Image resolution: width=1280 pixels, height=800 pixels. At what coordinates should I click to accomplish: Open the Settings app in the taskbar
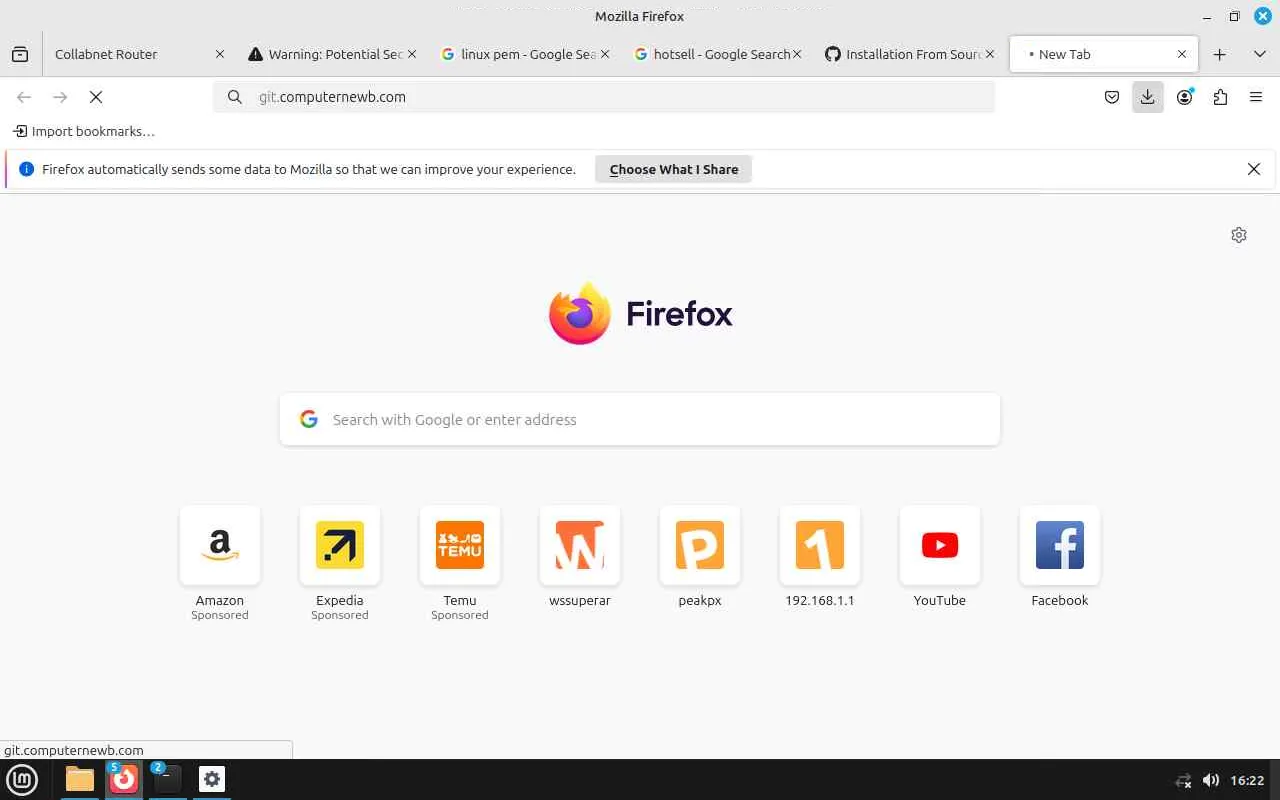(212, 779)
